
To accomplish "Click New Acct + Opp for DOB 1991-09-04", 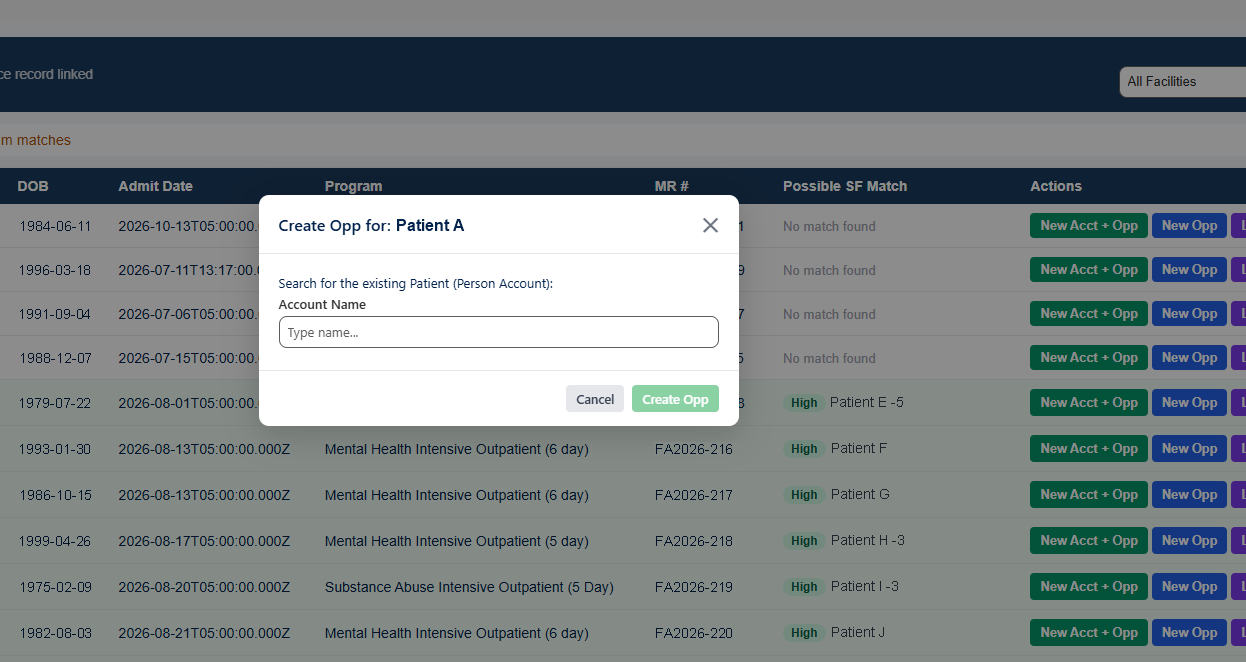I will pos(1089,314).
